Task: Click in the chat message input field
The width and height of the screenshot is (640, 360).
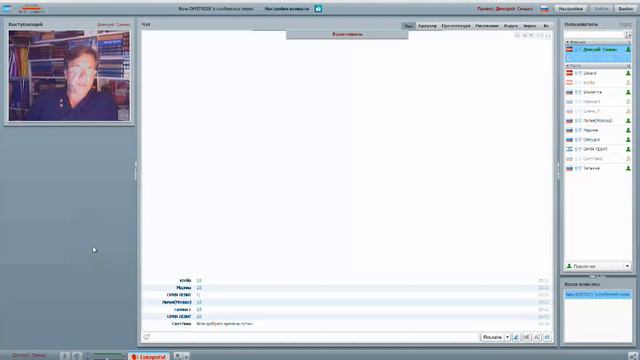Action: pyautogui.click(x=314, y=337)
